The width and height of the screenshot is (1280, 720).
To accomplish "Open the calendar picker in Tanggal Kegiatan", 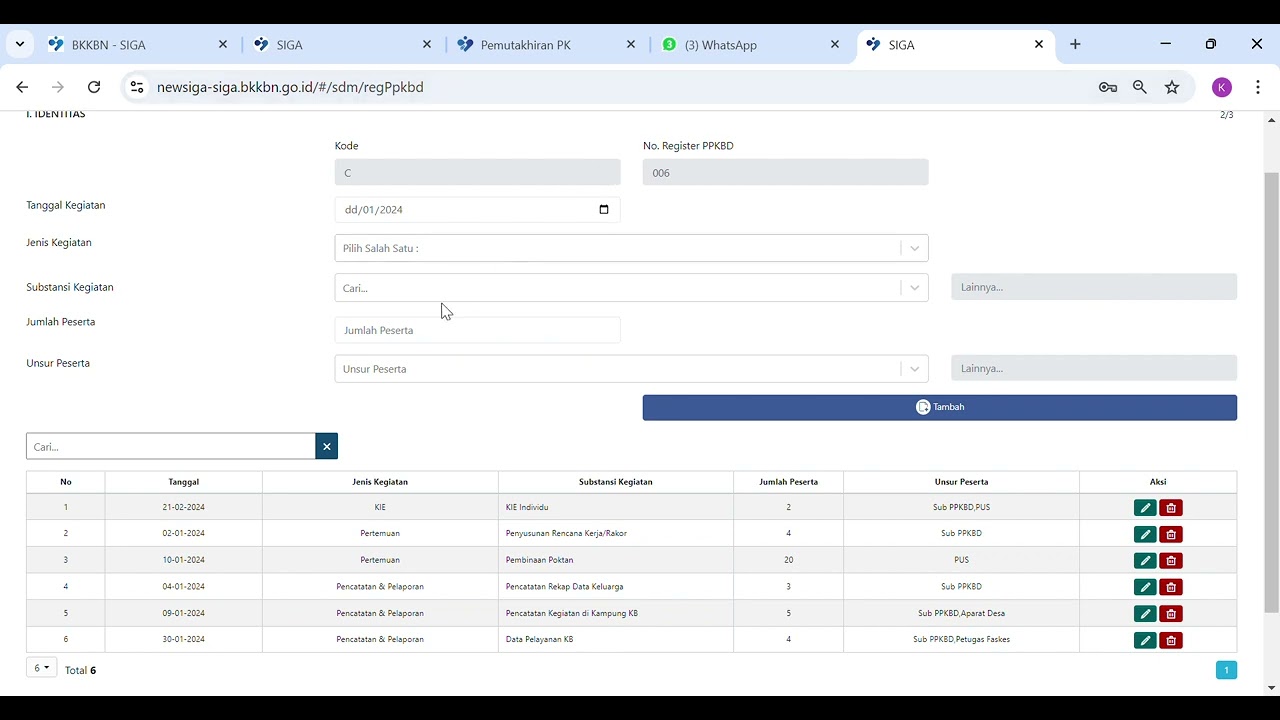I will point(603,210).
